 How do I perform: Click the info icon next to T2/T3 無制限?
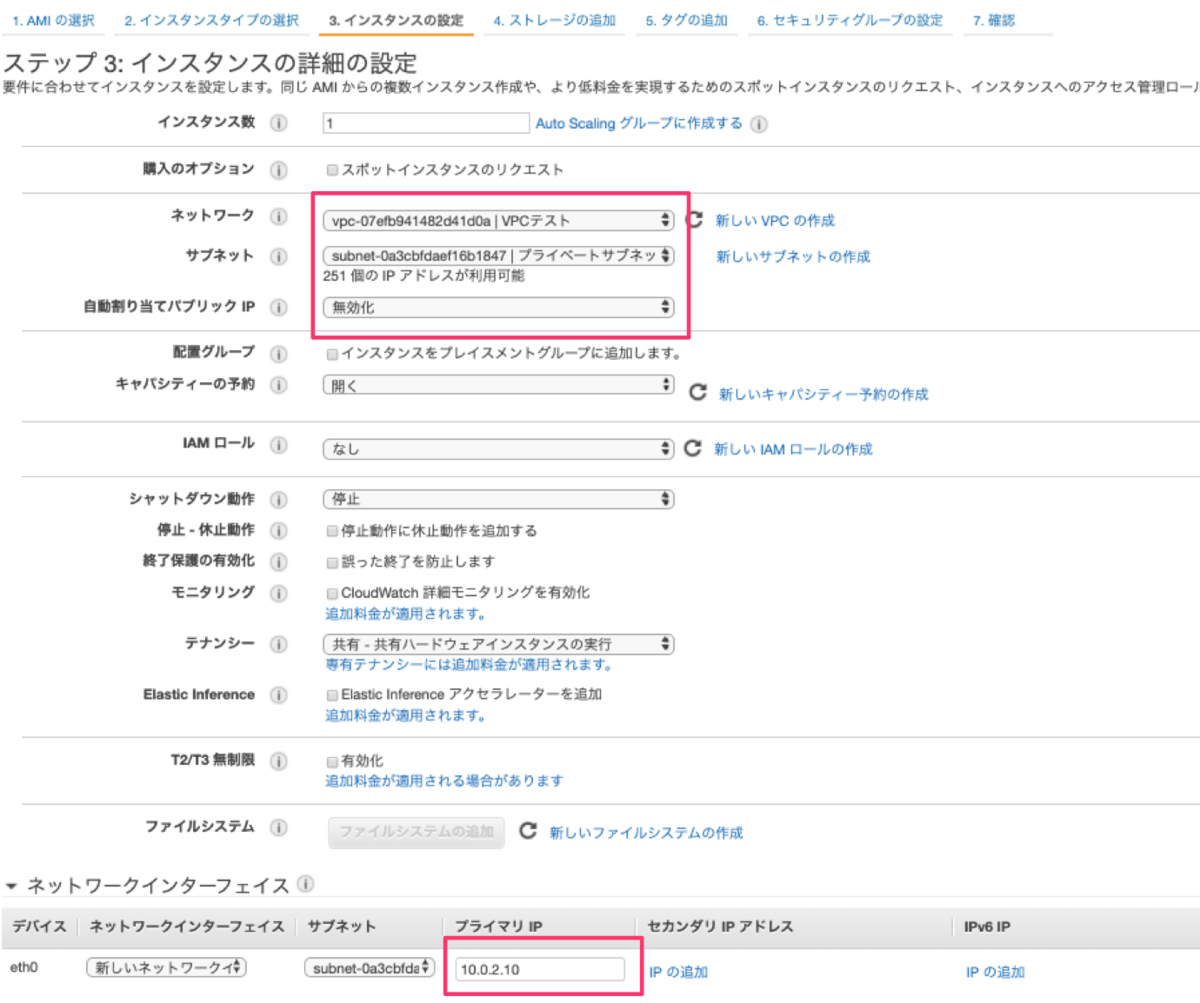pyautogui.click(x=280, y=760)
